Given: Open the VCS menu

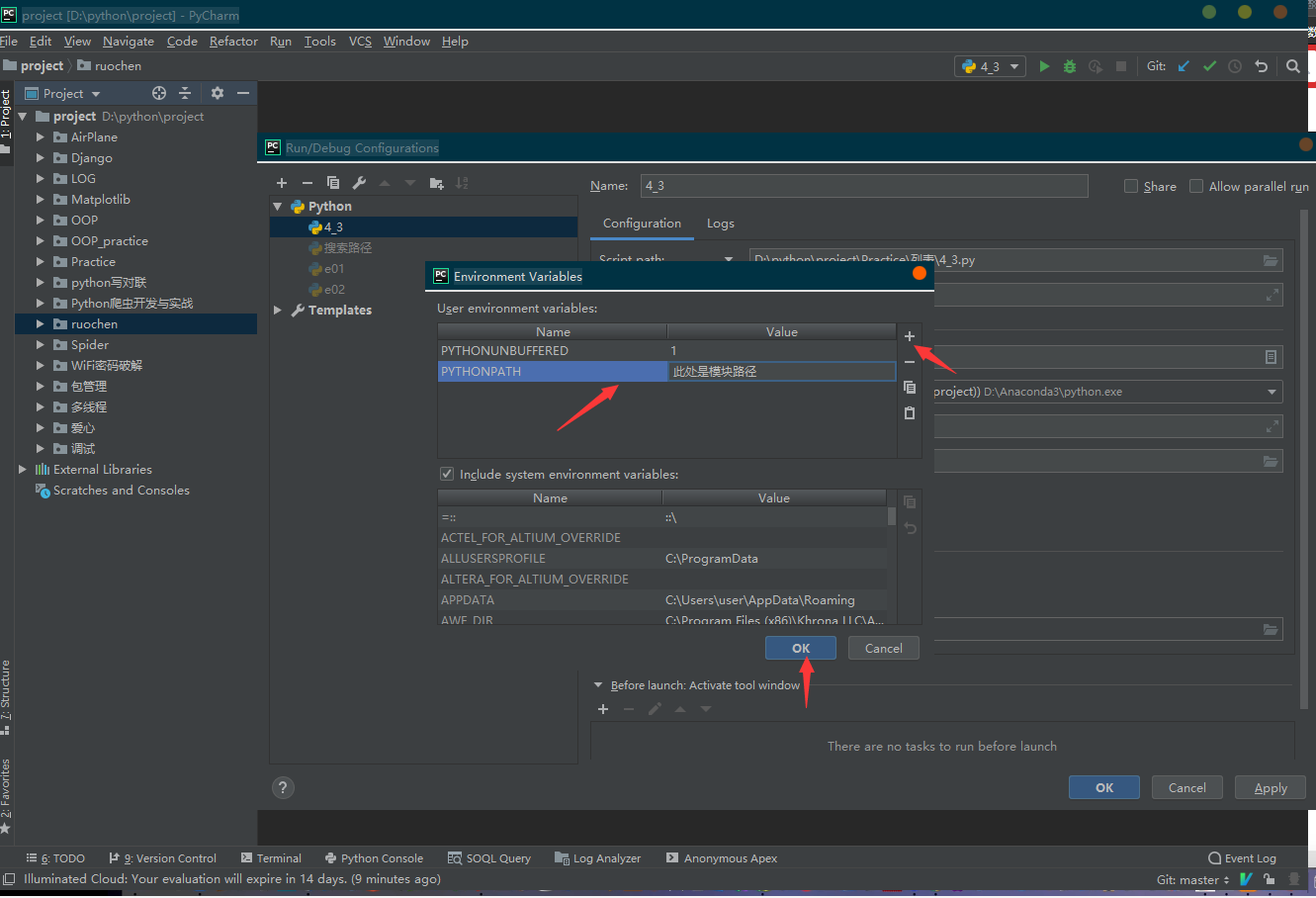Looking at the screenshot, I should point(360,42).
